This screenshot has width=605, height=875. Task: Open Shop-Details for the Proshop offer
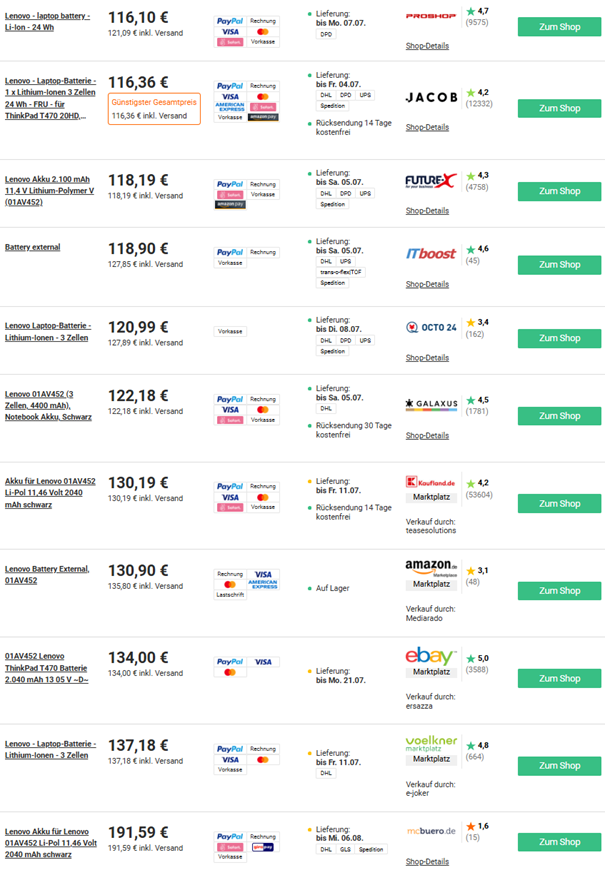click(427, 46)
